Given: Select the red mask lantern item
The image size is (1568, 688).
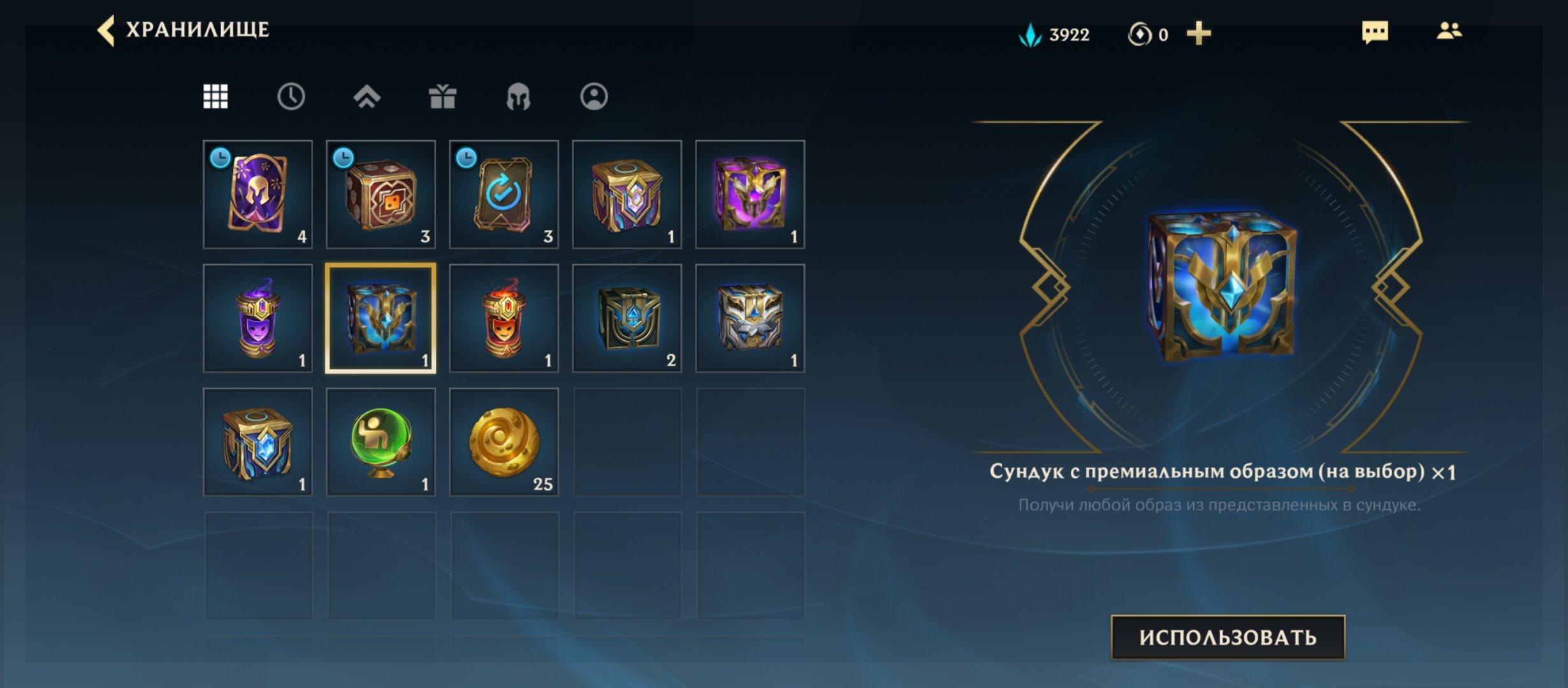Looking at the screenshot, I should (x=504, y=318).
